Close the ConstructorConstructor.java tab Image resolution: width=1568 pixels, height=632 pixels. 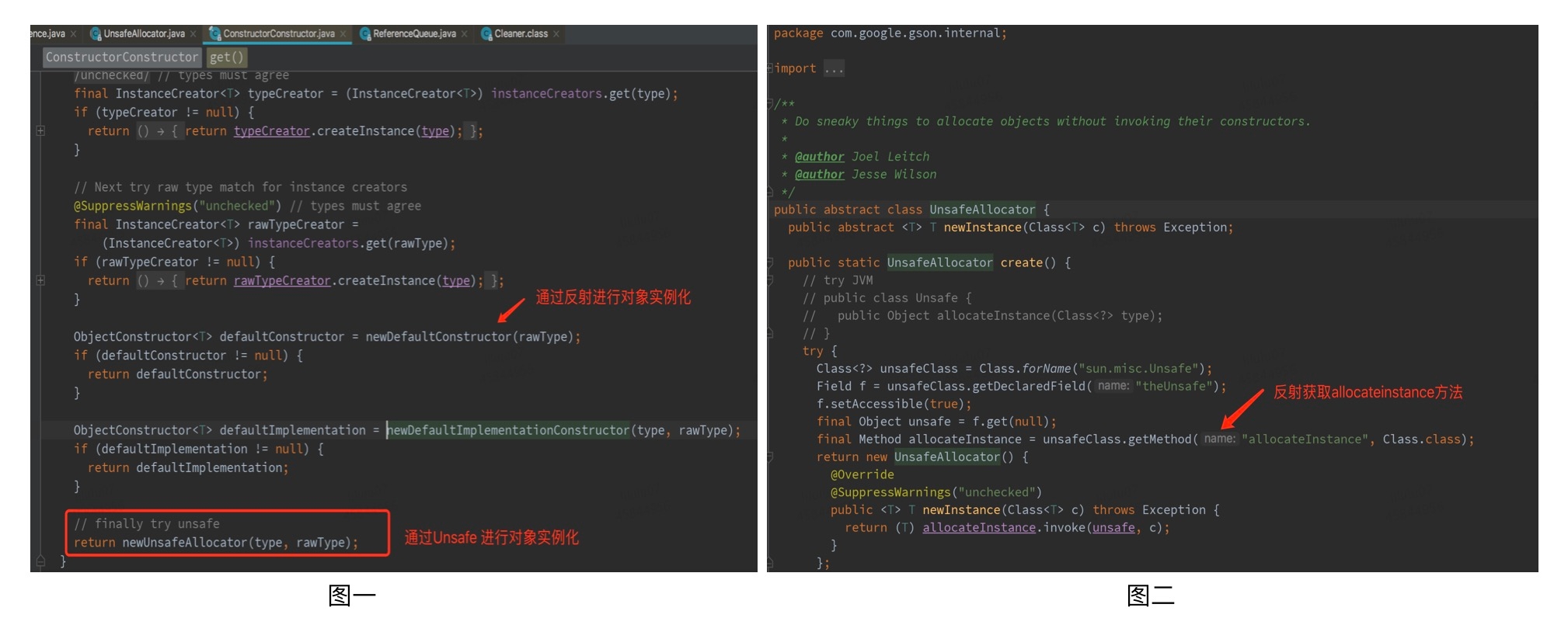343,34
